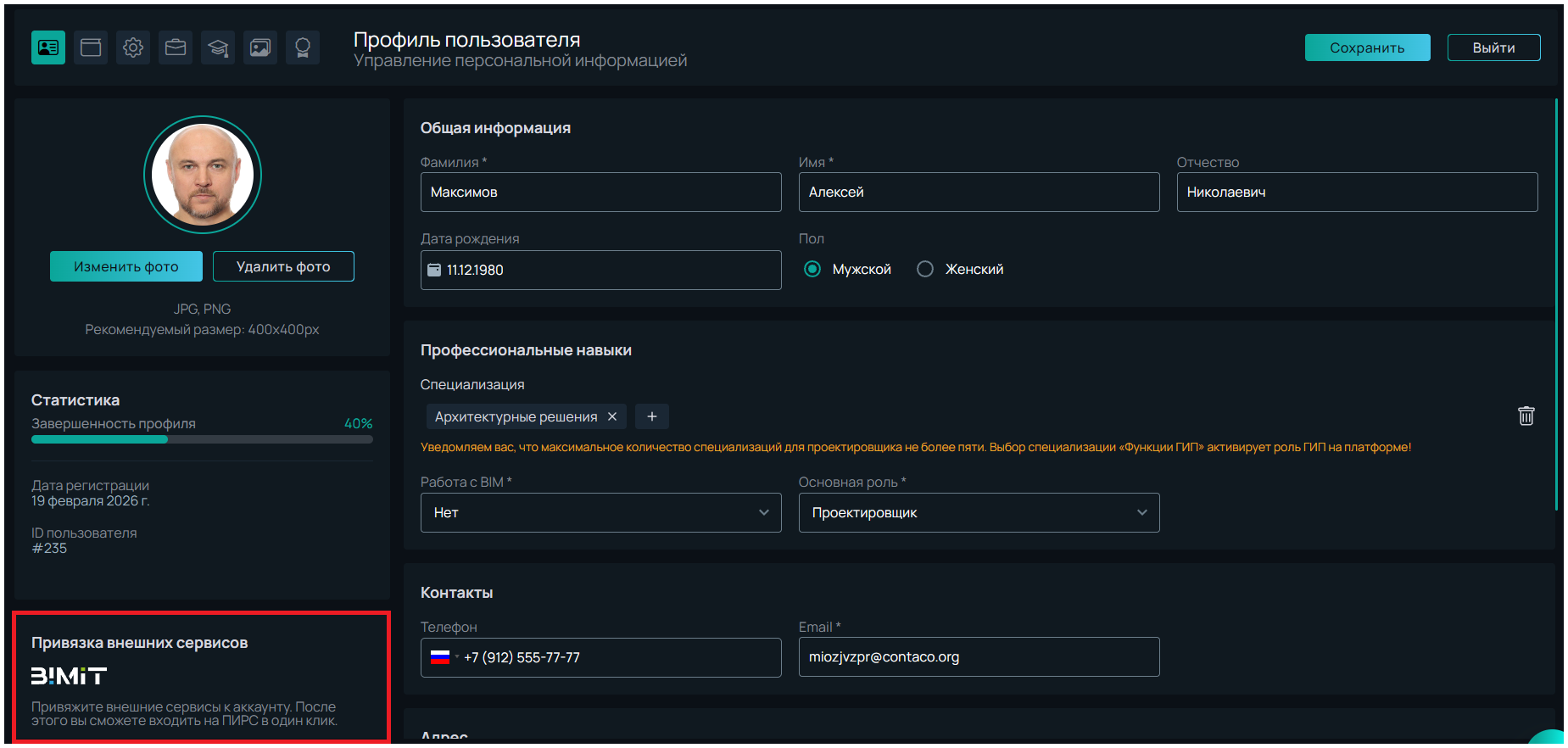Remove the Архитектурные решения tag
This screenshot has height=748, width=1568.
pos(612,416)
